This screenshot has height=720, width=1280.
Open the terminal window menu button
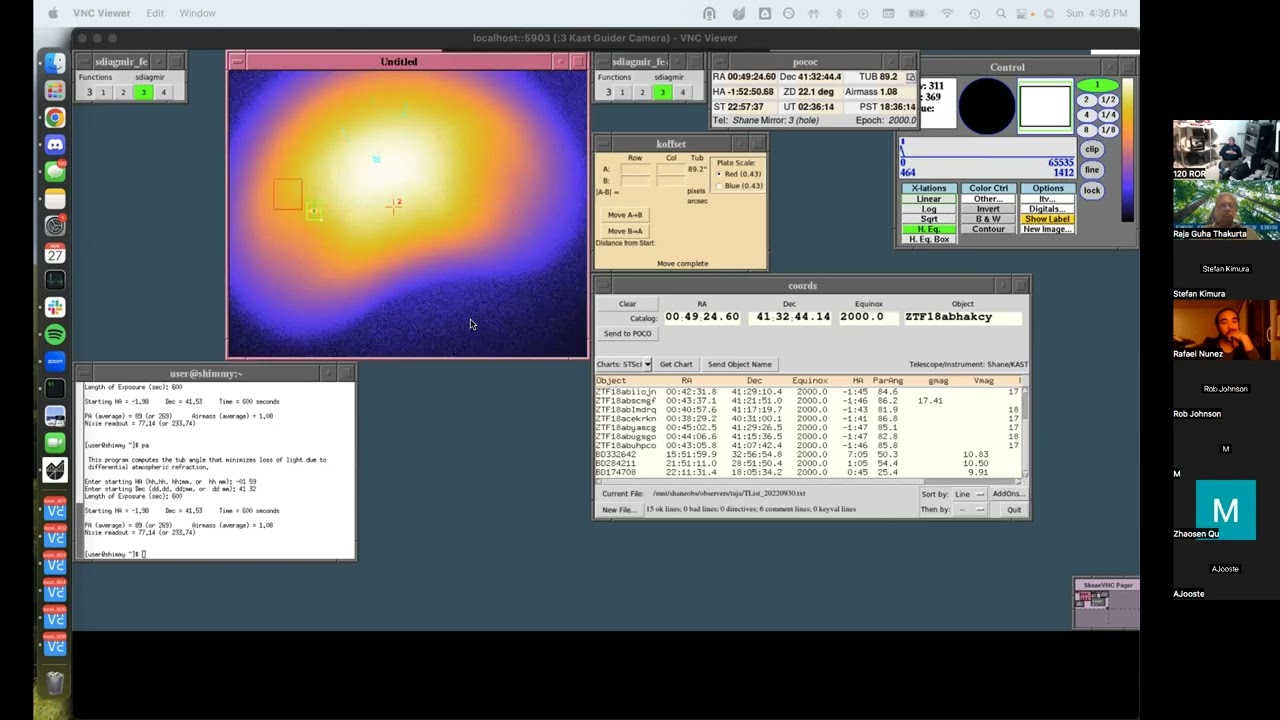pos(84,373)
